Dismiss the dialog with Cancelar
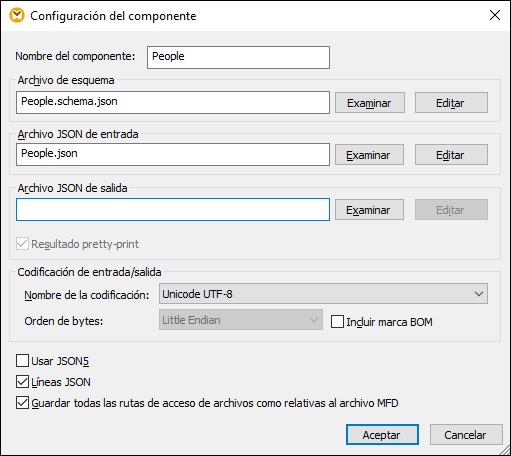511x456 pixels. coord(466,434)
